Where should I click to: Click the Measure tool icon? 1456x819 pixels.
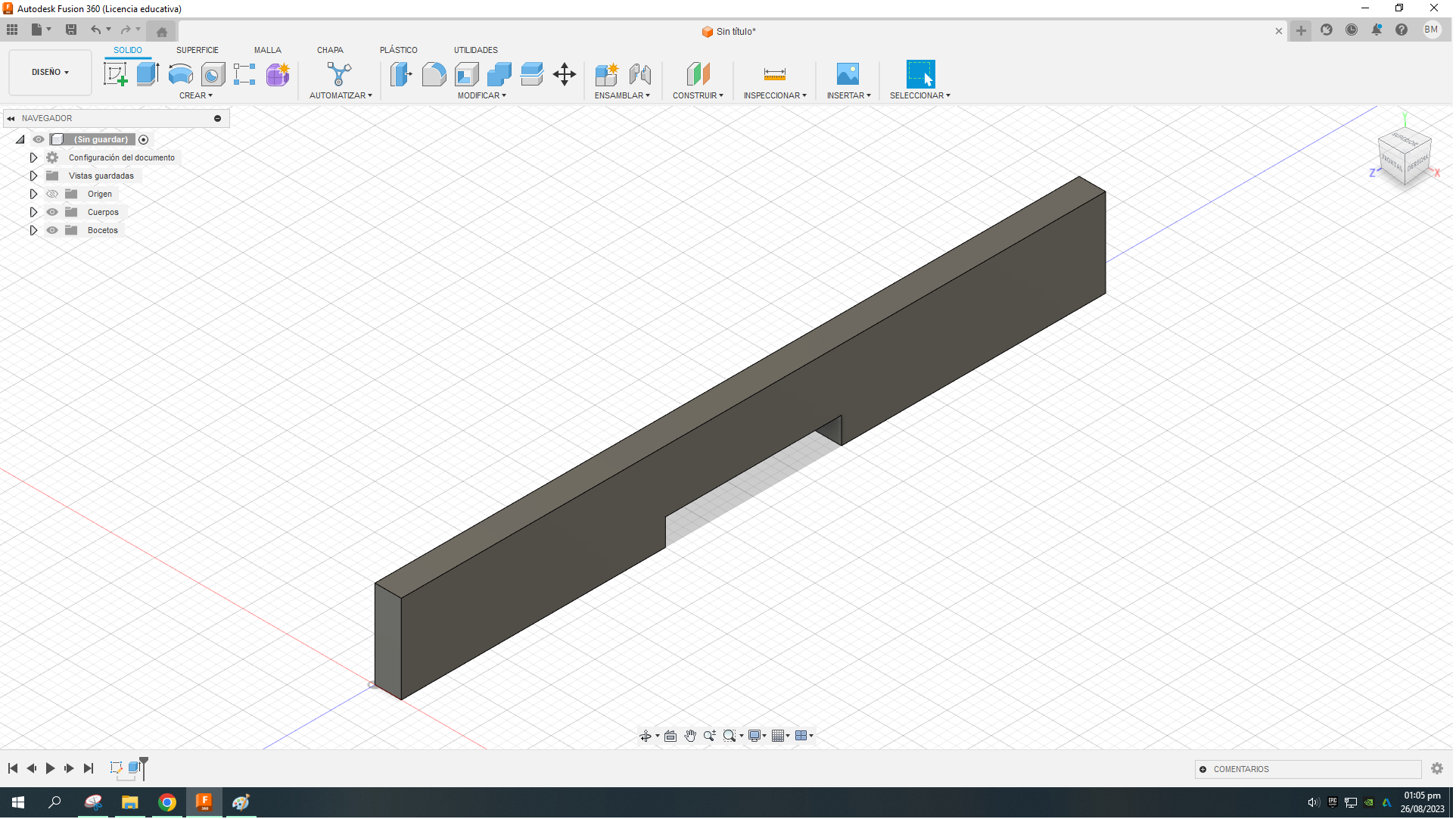click(x=775, y=74)
